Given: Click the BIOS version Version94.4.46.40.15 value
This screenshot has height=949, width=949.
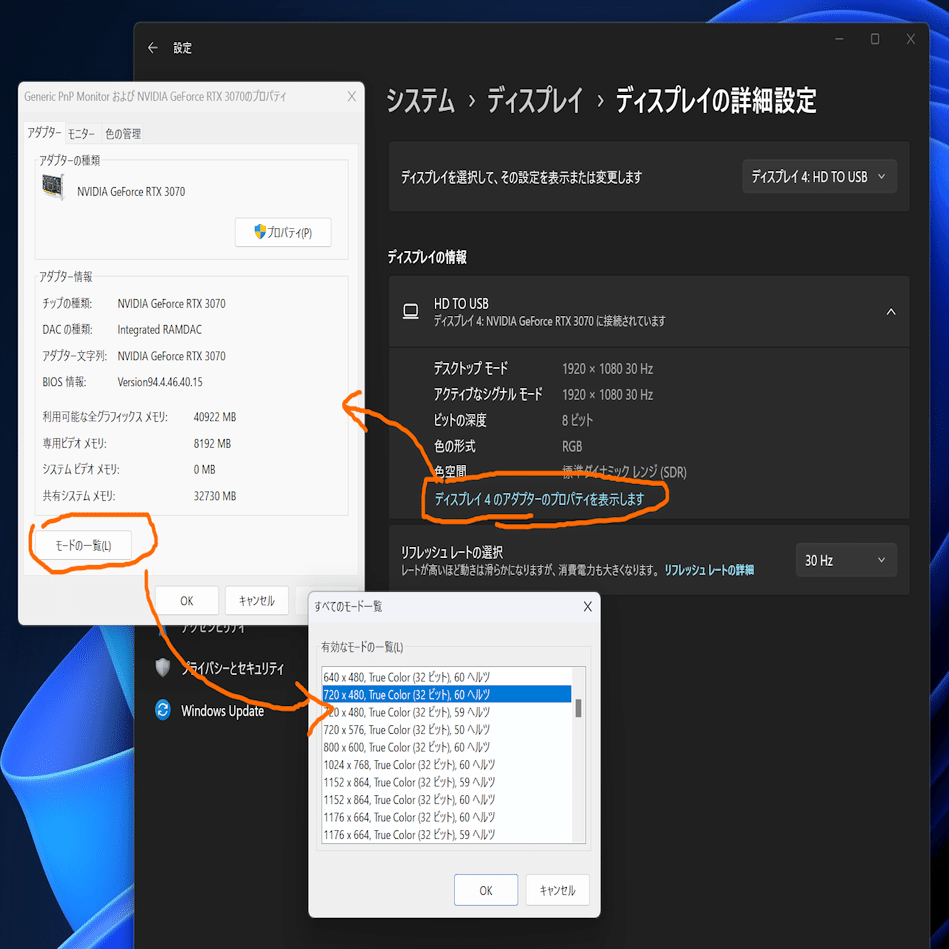Looking at the screenshot, I should 160,382.
